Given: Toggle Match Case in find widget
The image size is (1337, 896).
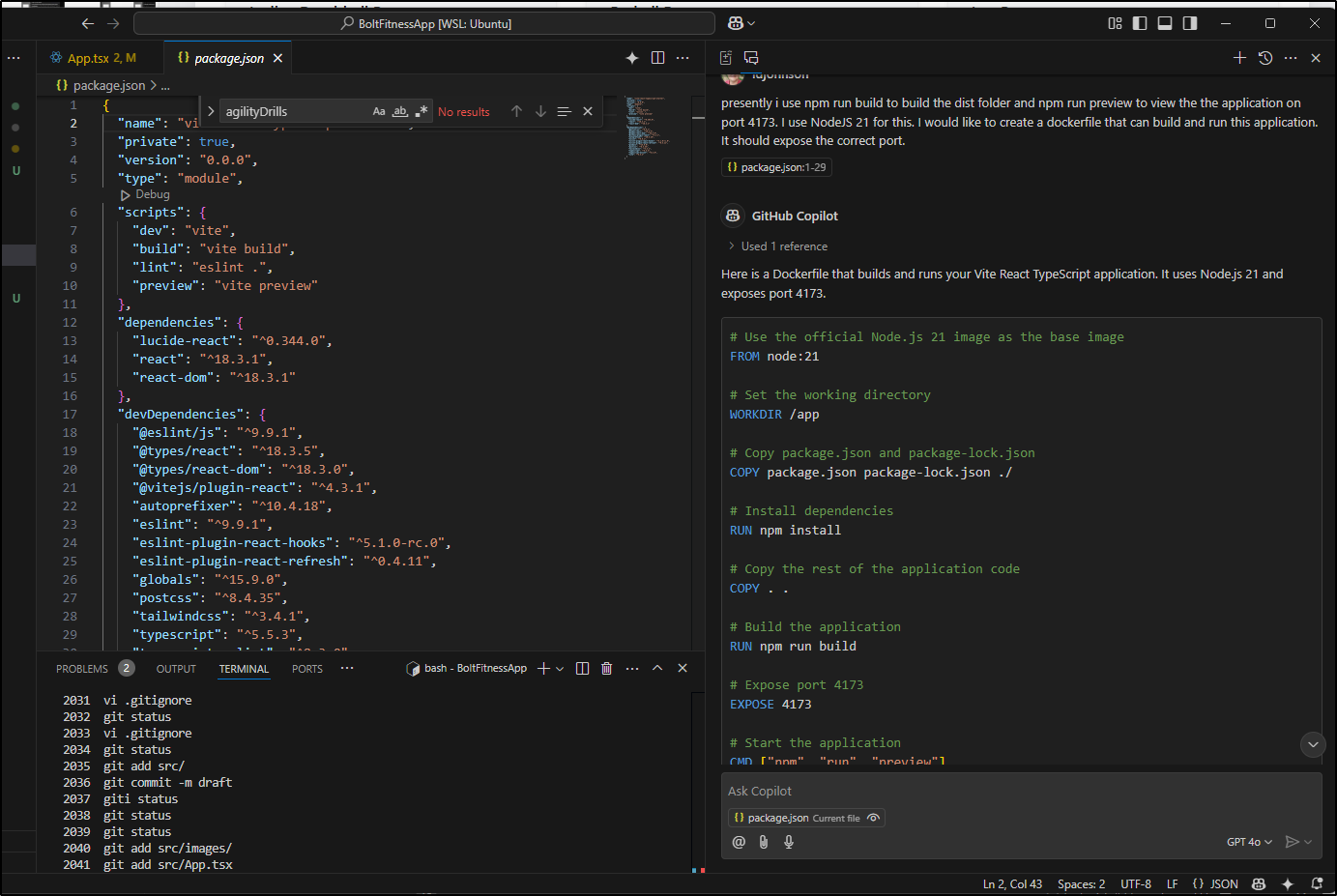Looking at the screenshot, I should click(x=379, y=111).
